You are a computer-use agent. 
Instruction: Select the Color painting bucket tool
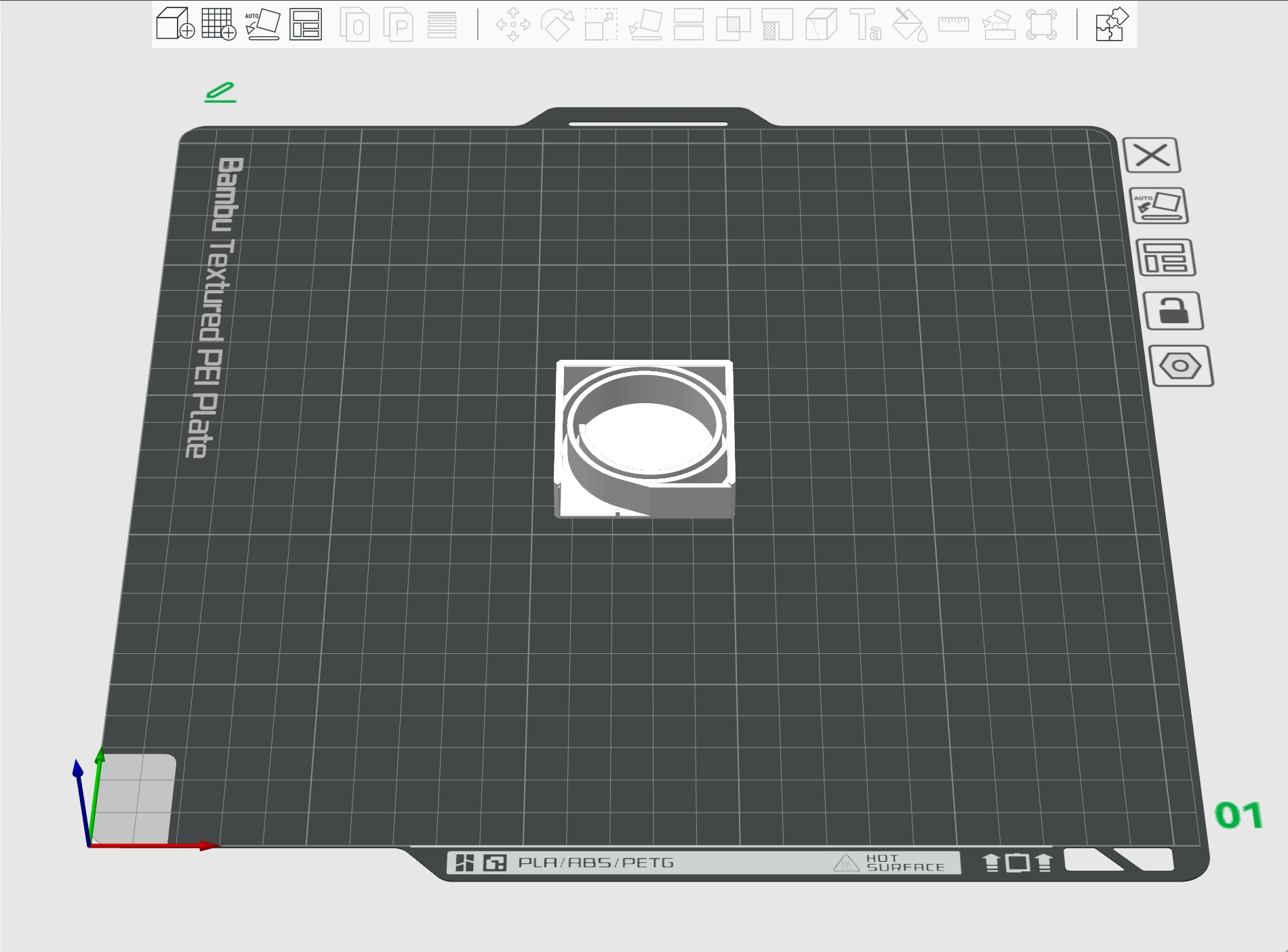(910, 24)
